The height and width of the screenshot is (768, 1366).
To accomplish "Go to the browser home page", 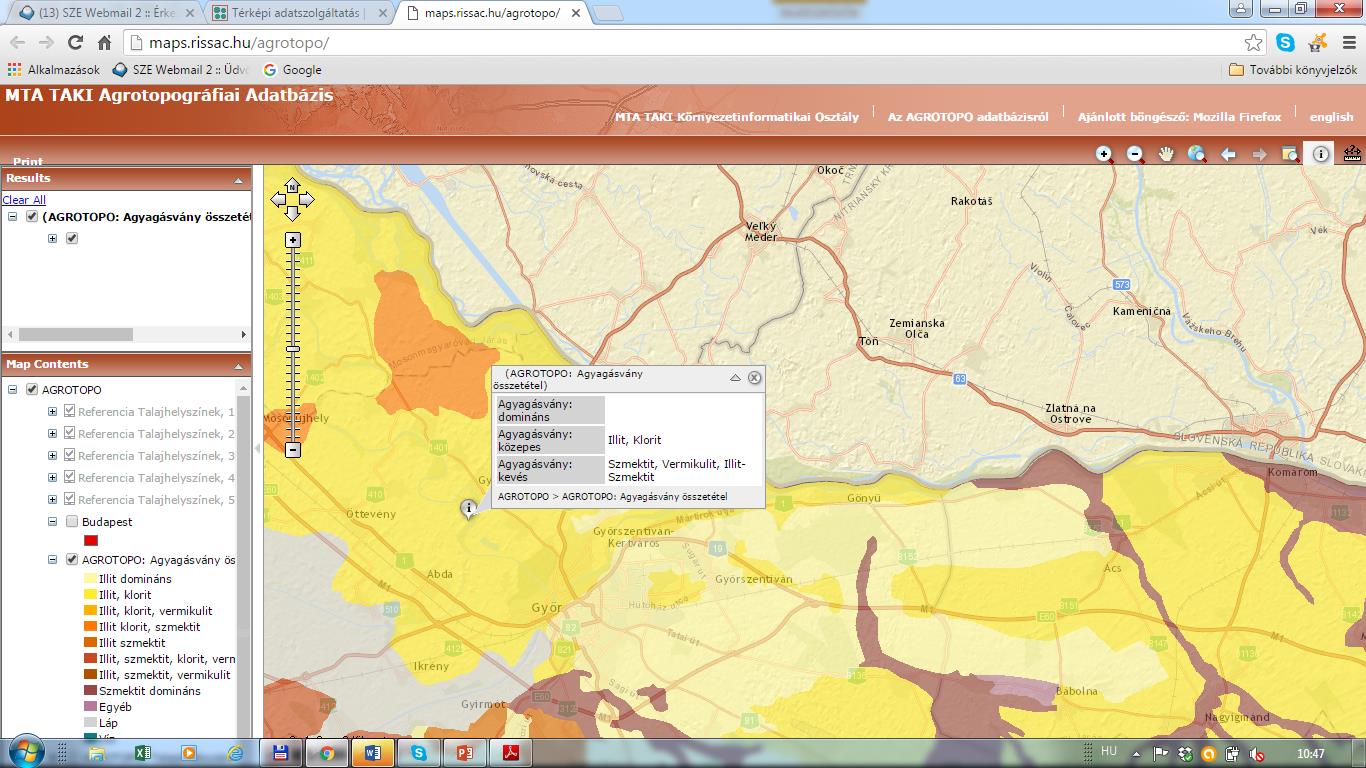I will [104, 43].
